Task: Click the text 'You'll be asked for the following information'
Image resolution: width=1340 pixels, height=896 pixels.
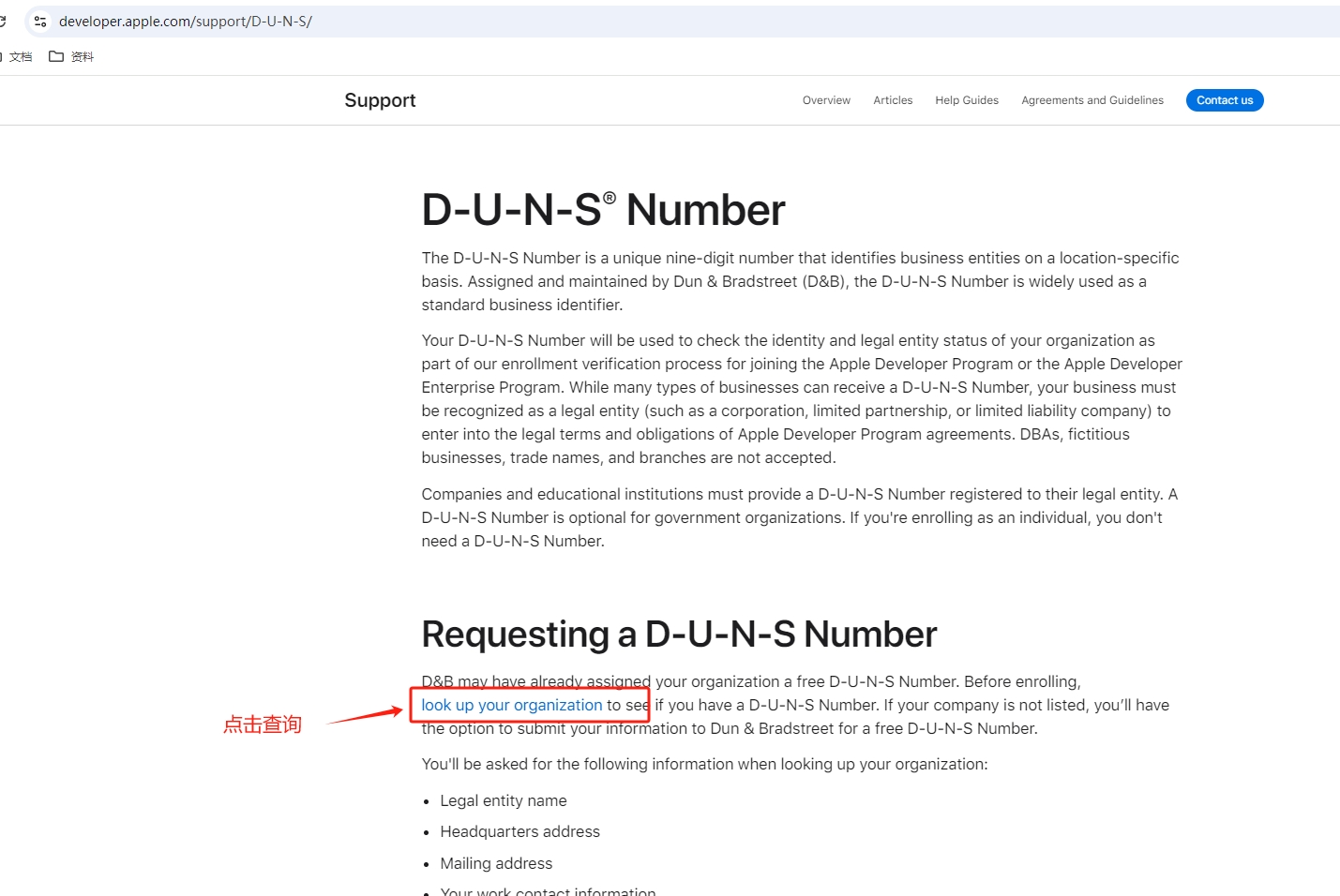Action: [704, 764]
